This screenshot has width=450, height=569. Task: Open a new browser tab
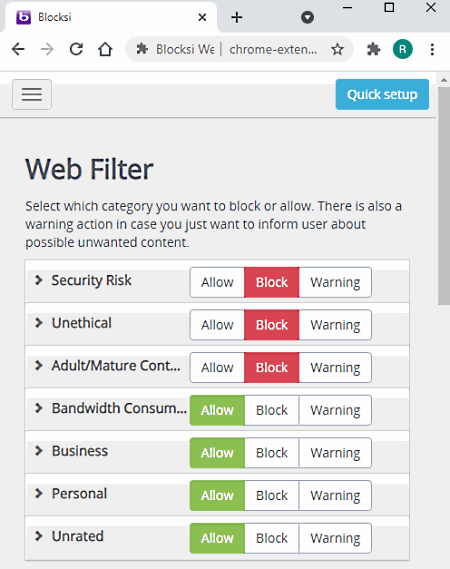237,17
